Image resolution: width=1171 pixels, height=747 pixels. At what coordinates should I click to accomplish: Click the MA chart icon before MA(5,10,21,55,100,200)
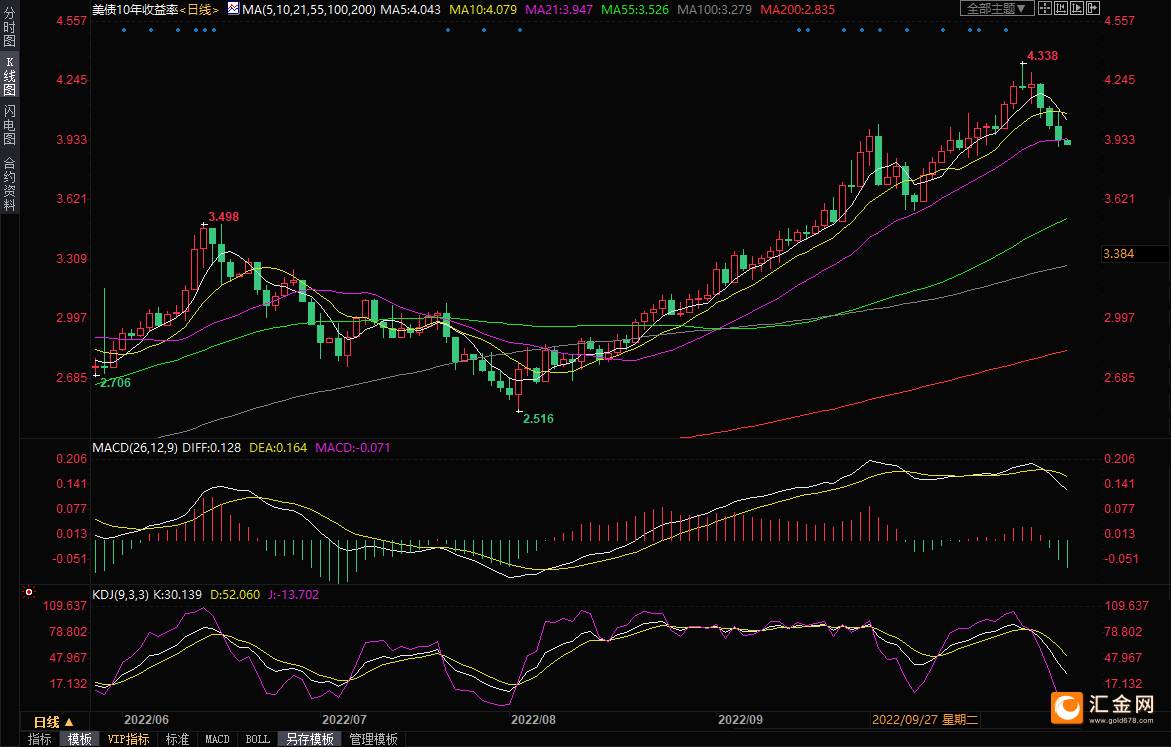point(233,8)
